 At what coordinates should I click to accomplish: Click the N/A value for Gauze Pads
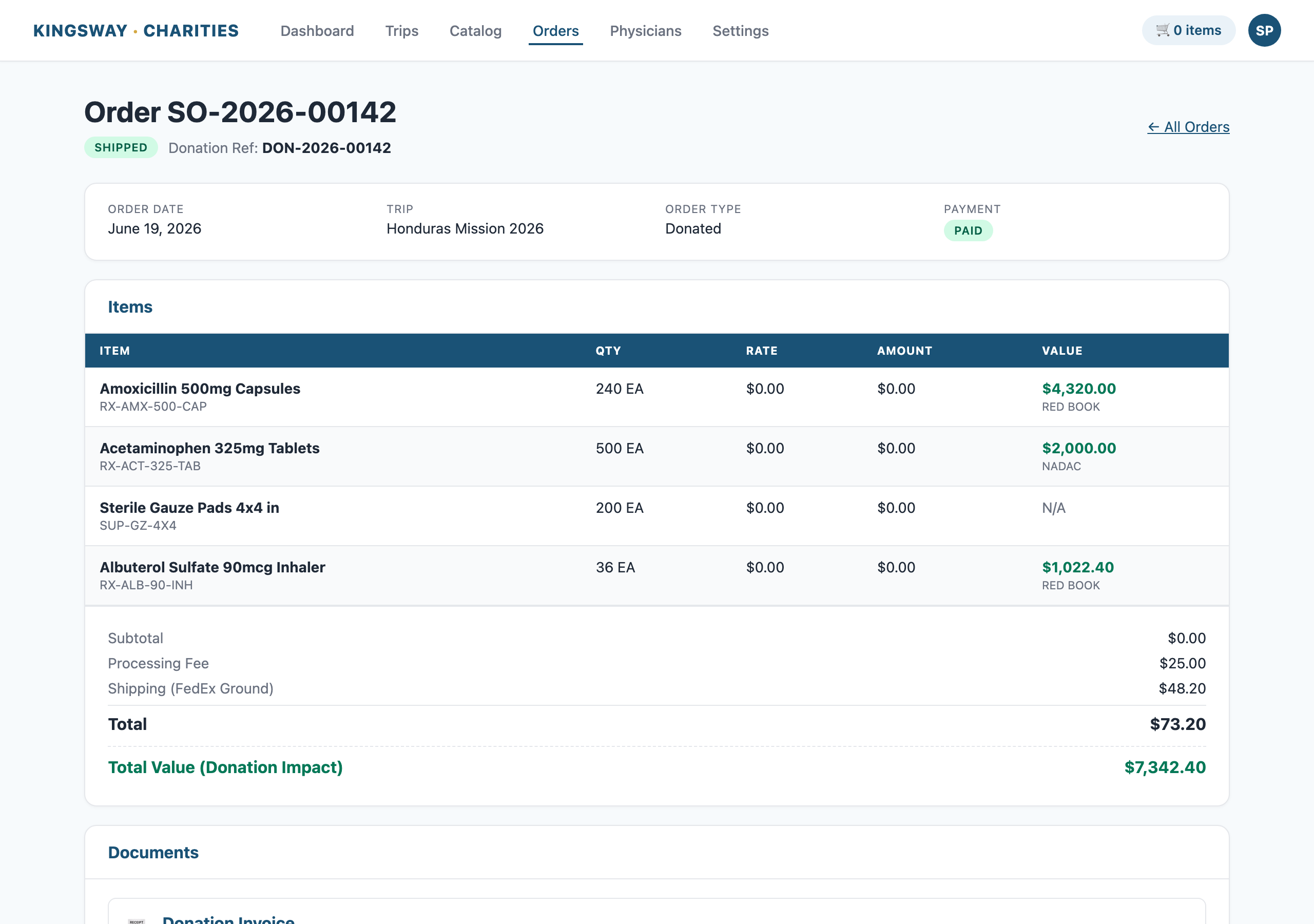tap(1054, 508)
